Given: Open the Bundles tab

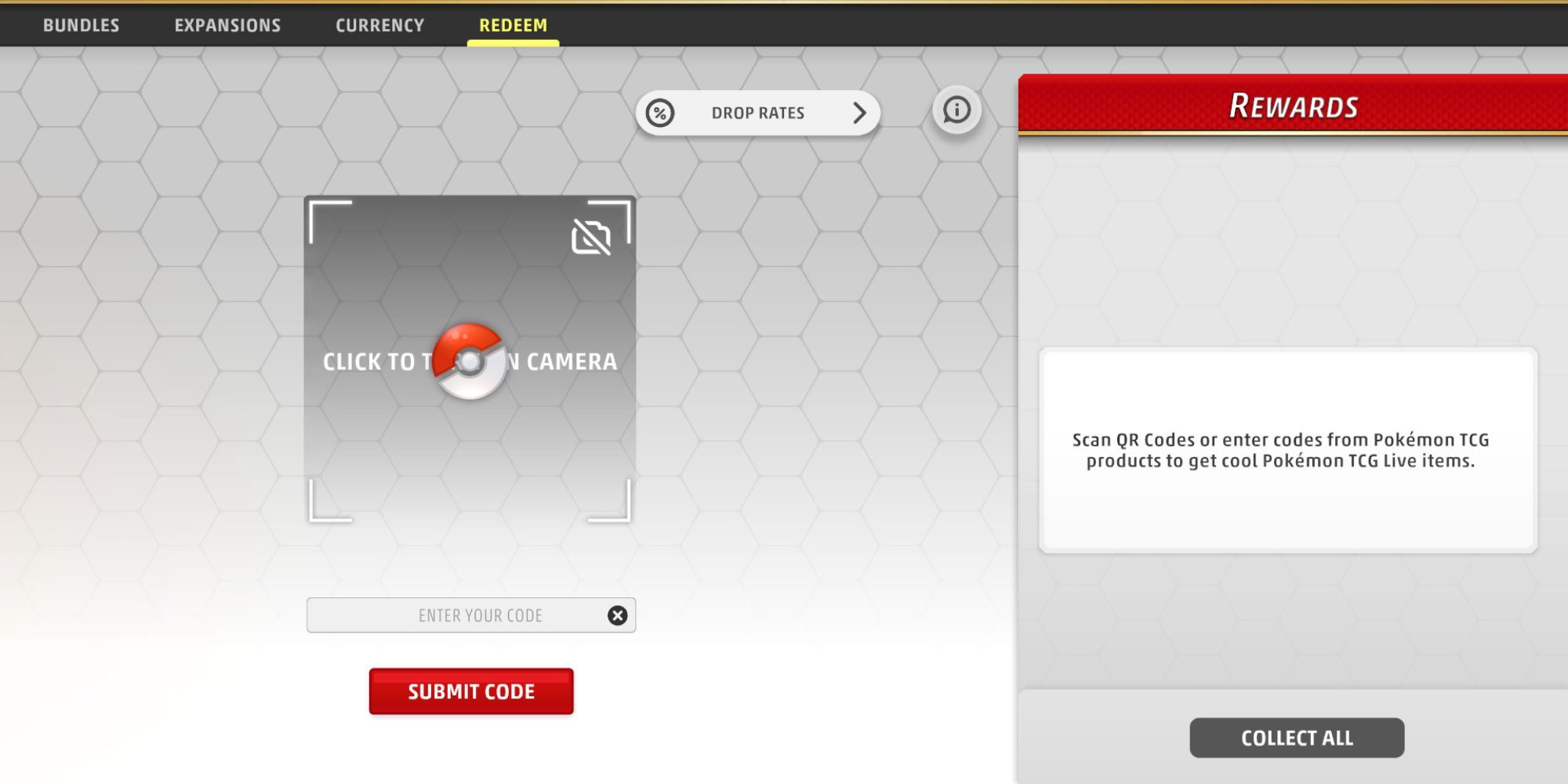Looking at the screenshot, I should click(x=81, y=25).
